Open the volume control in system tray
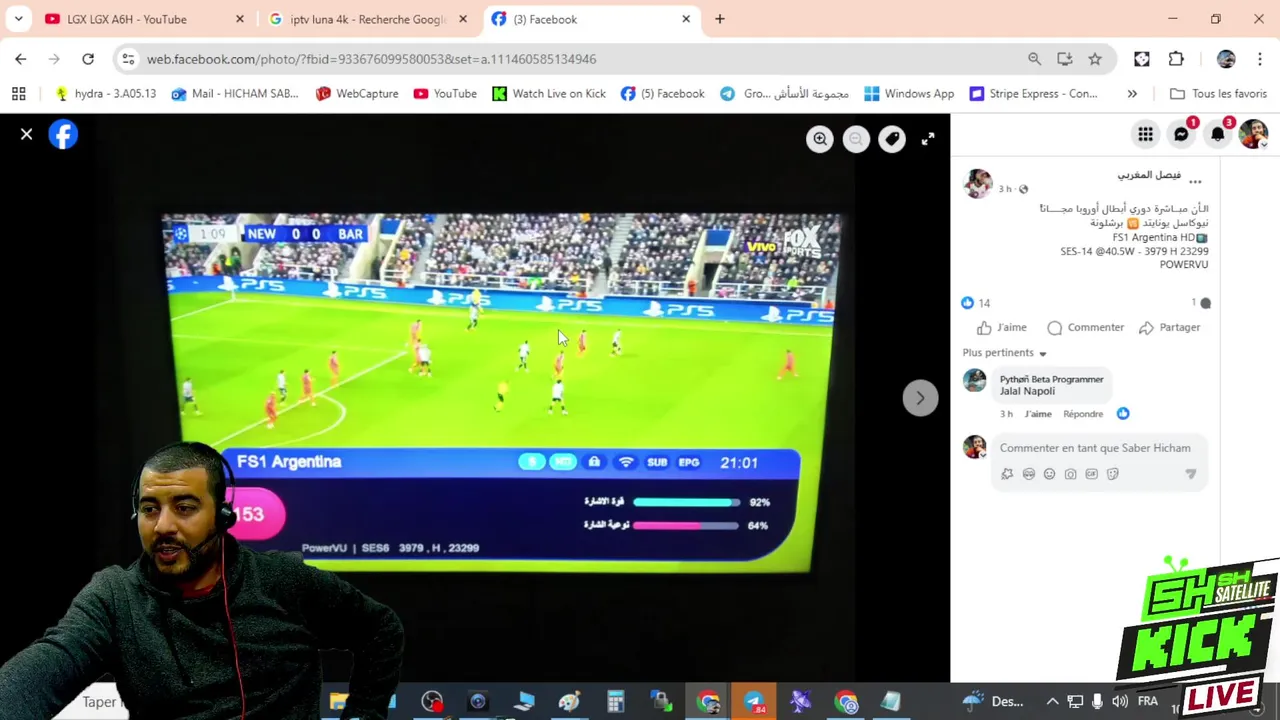The width and height of the screenshot is (1280, 720). point(1120,702)
